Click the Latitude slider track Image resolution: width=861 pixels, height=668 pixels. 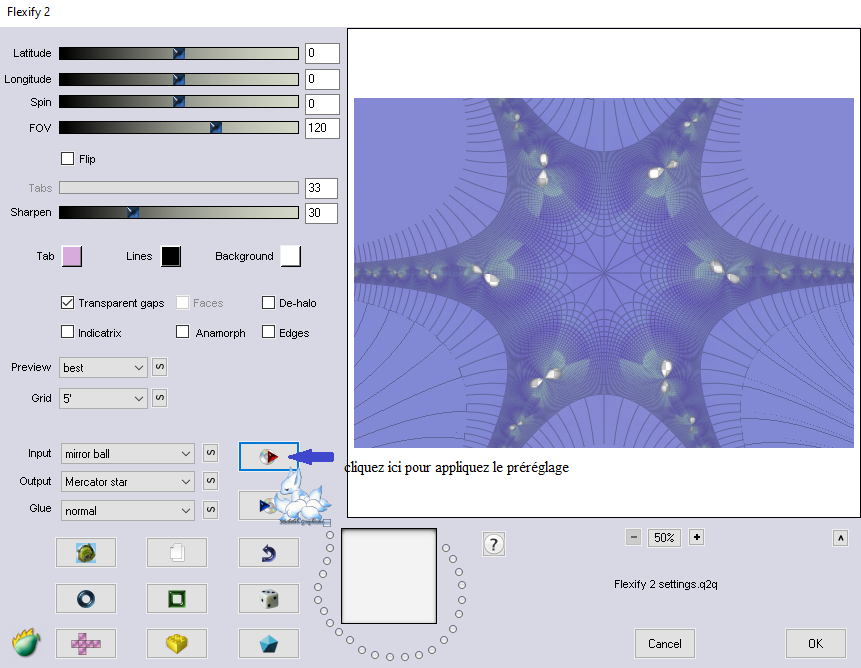point(178,53)
